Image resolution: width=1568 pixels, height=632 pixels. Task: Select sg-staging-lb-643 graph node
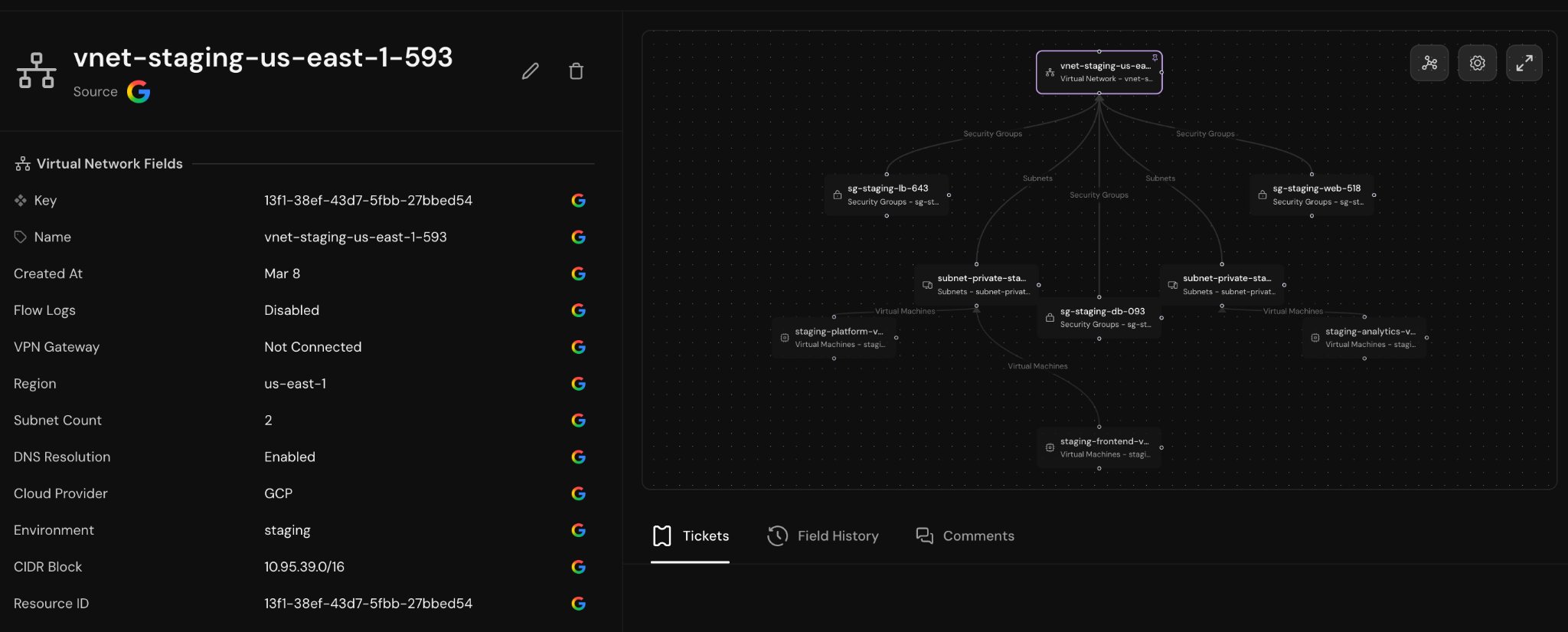(x=887, y=195)
